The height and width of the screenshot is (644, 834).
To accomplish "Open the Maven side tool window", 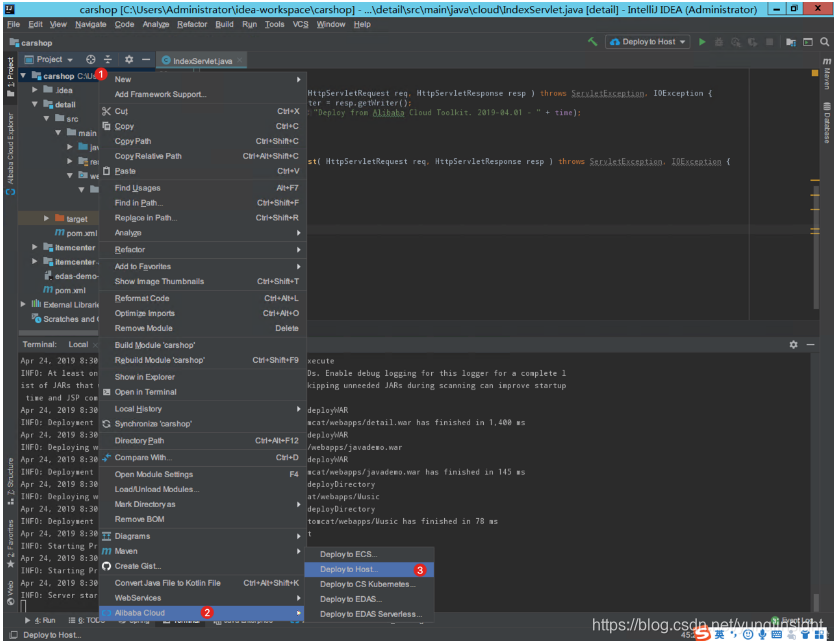I will coord(827,73).
